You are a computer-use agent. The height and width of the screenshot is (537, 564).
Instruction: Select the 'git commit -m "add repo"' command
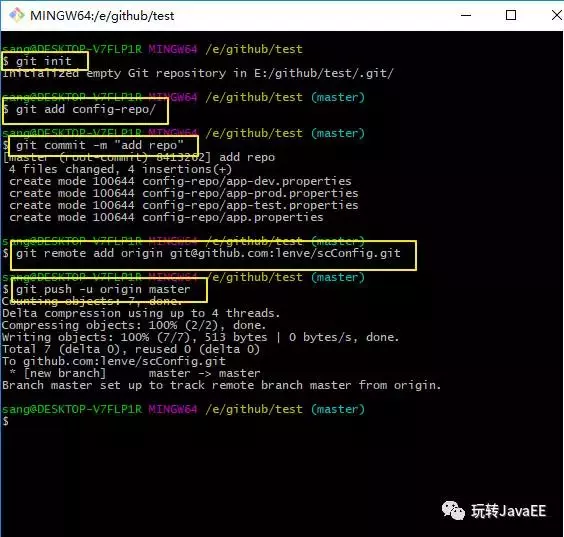pyautogui.click(x=100, y=145)
